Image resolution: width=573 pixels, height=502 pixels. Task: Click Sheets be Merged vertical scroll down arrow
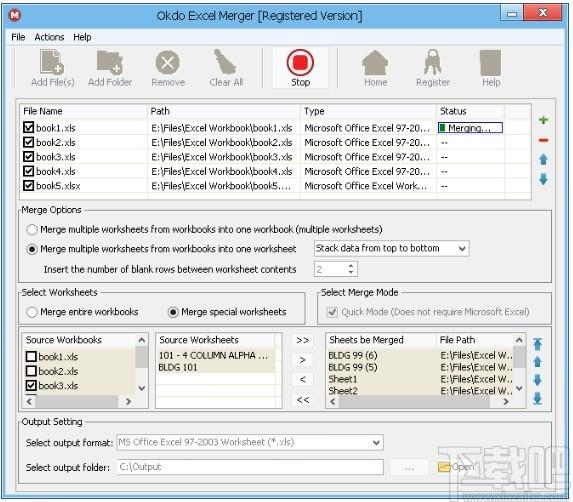point(519,388)
